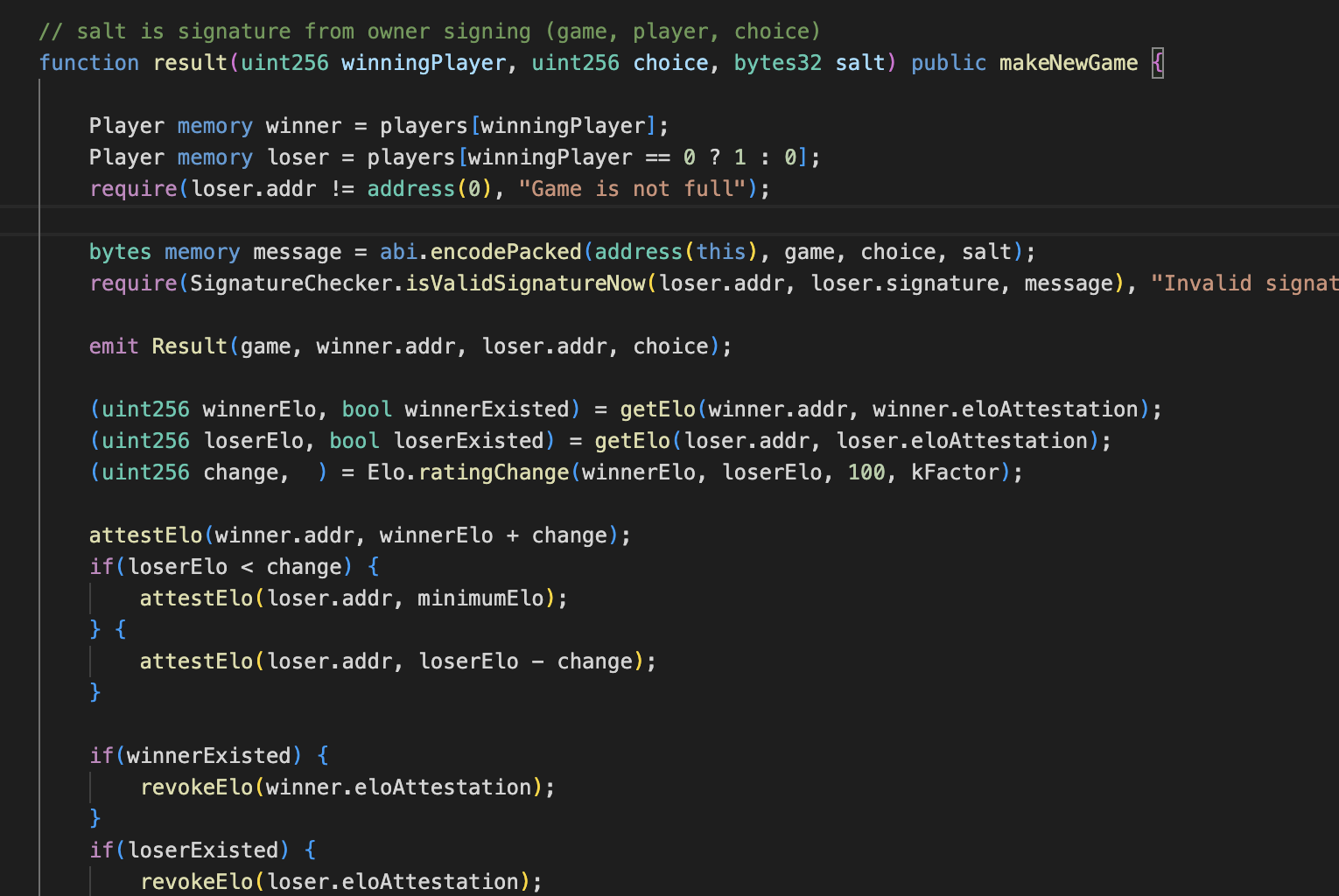Click 'message' variable in bytes declaration
This screenshot has width=1339, height=896.
[x=298, y=252]
